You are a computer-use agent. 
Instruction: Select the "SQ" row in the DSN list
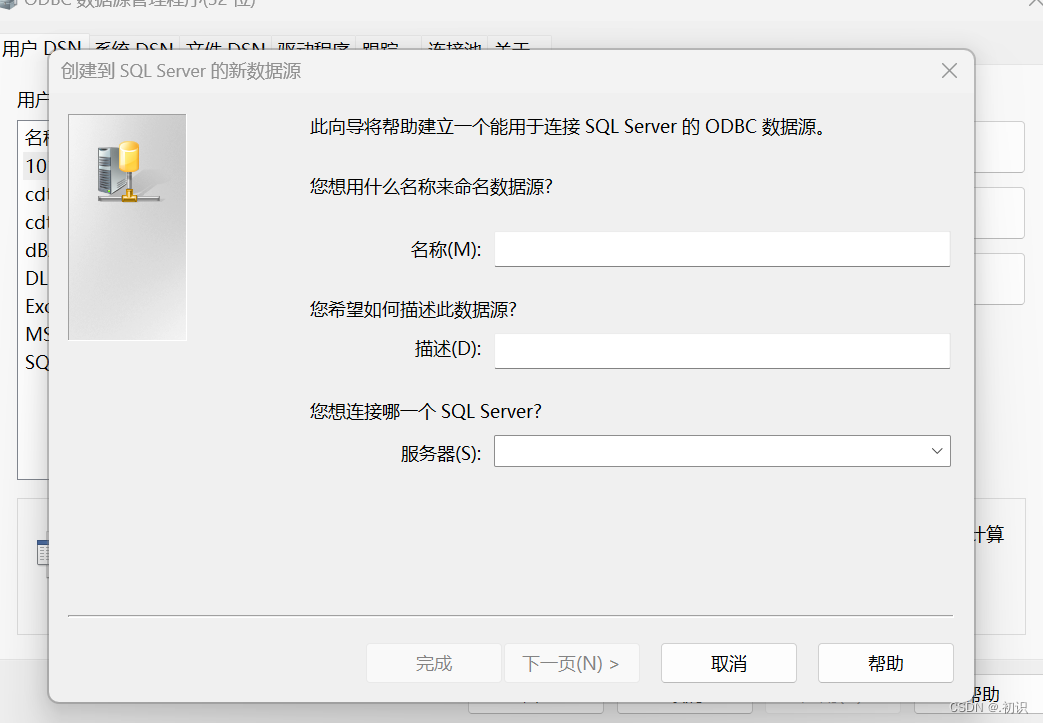(x=36, y=362)
